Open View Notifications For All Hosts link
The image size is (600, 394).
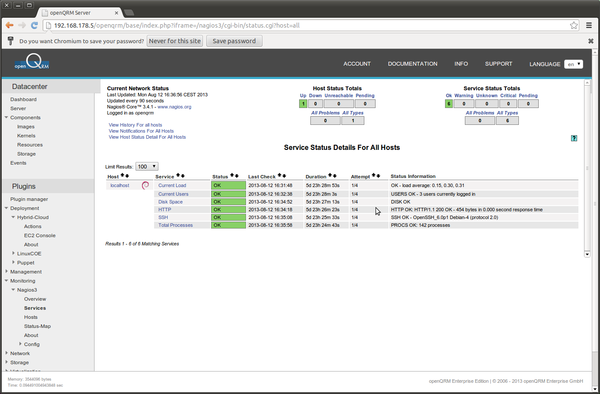click(x=141, y=131)
